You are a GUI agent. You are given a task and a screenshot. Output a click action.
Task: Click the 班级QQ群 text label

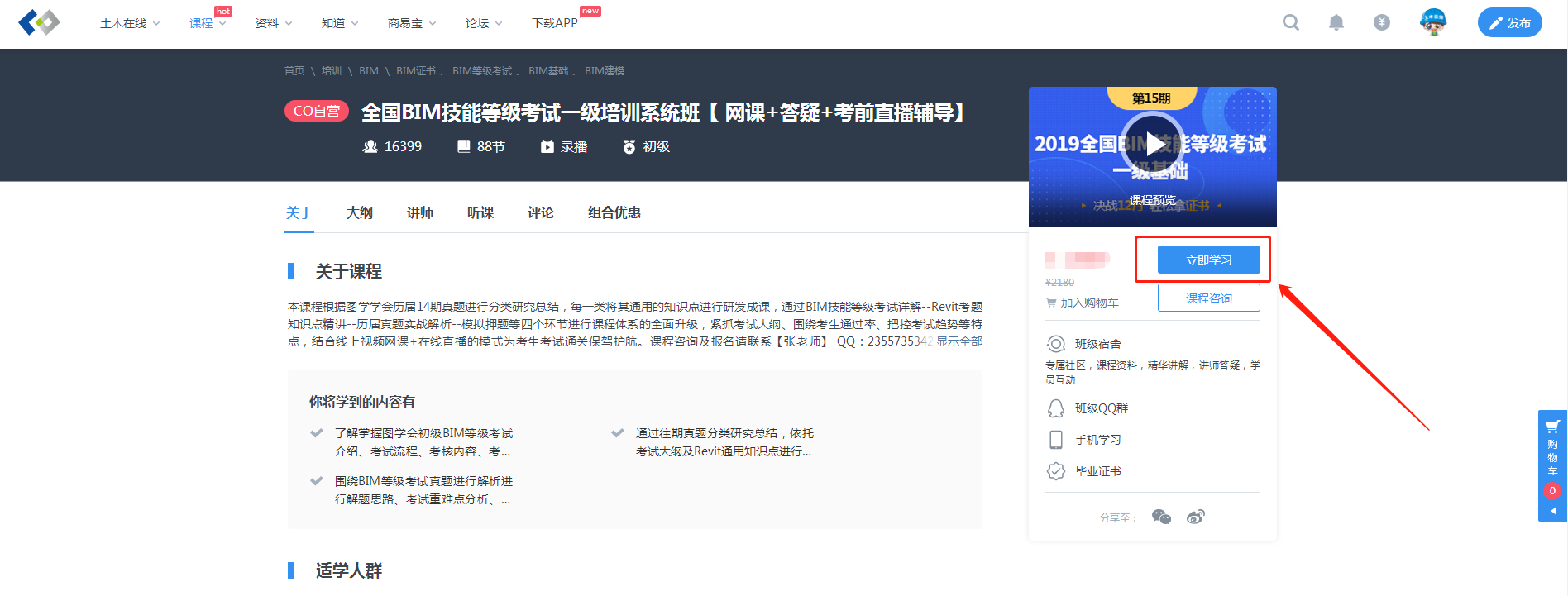tap(1102, 408)
